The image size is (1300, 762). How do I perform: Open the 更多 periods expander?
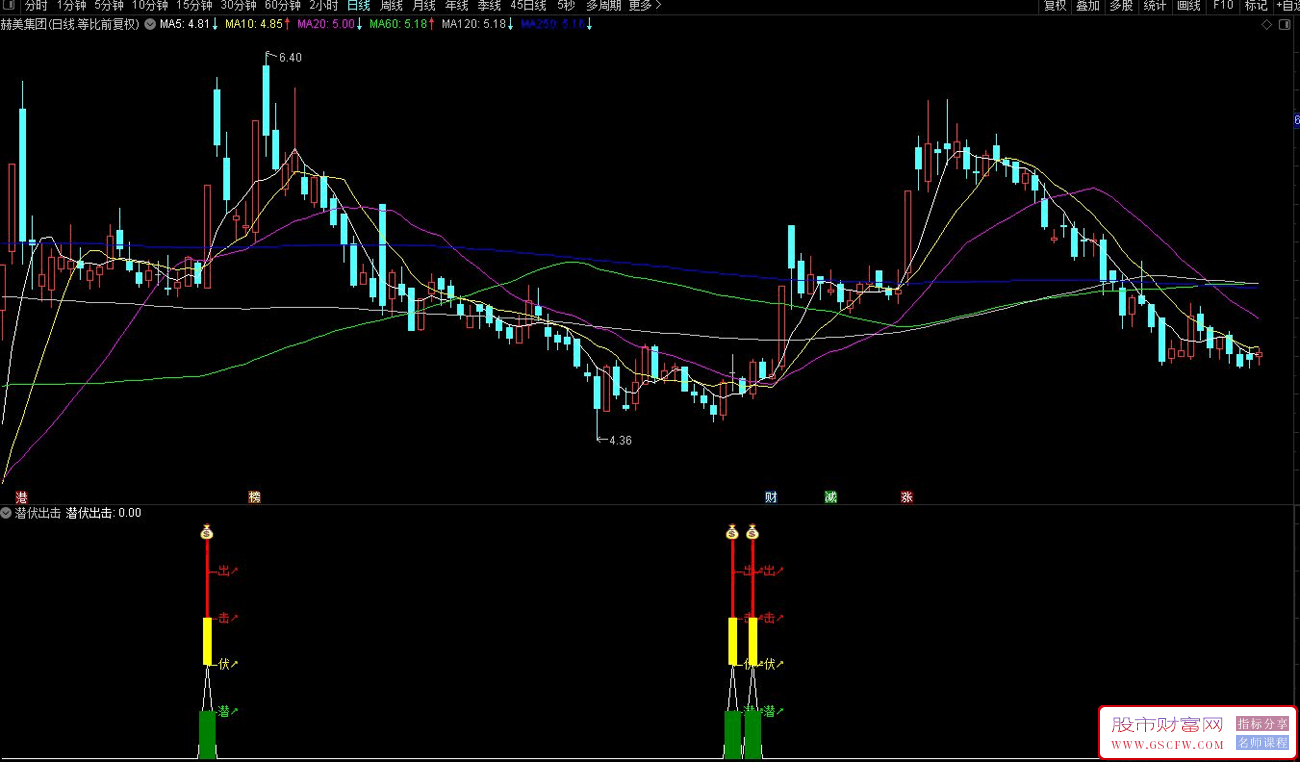pyautogui.click(x=644, y=6)
